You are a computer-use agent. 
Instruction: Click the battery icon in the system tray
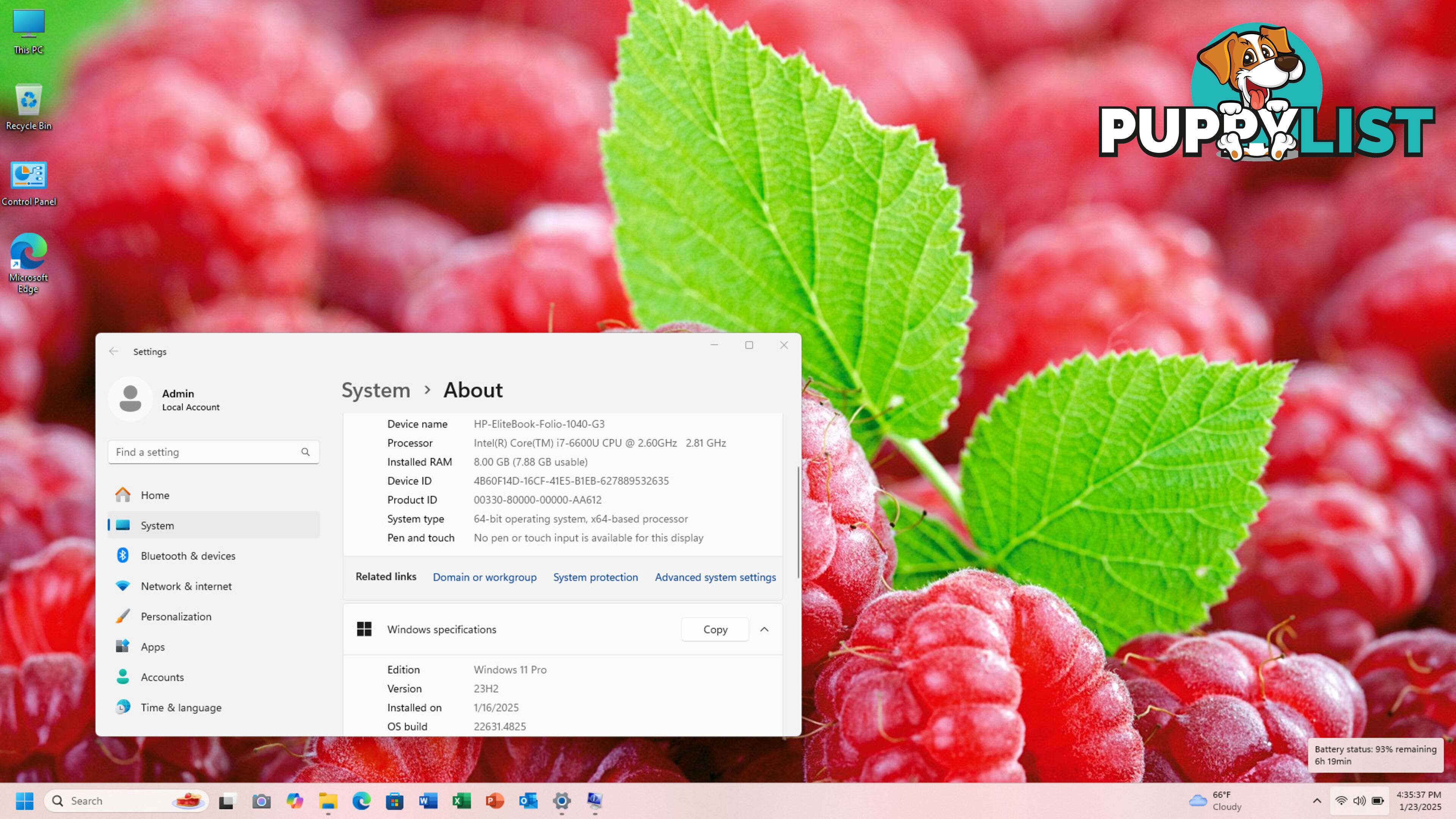point(1378,800)
